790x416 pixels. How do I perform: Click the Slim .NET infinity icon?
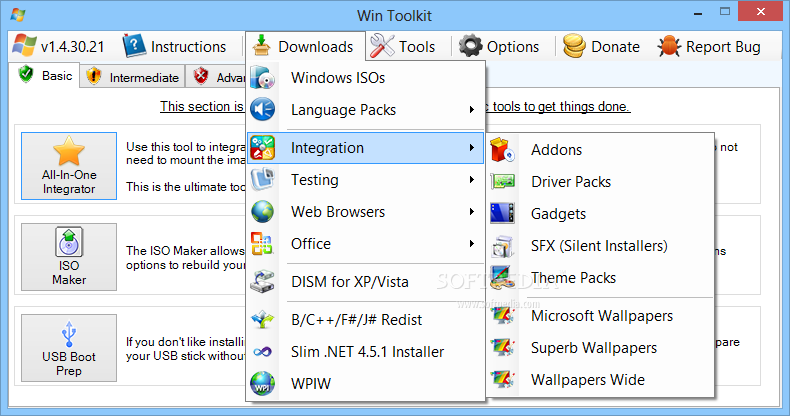coord(262,352)
